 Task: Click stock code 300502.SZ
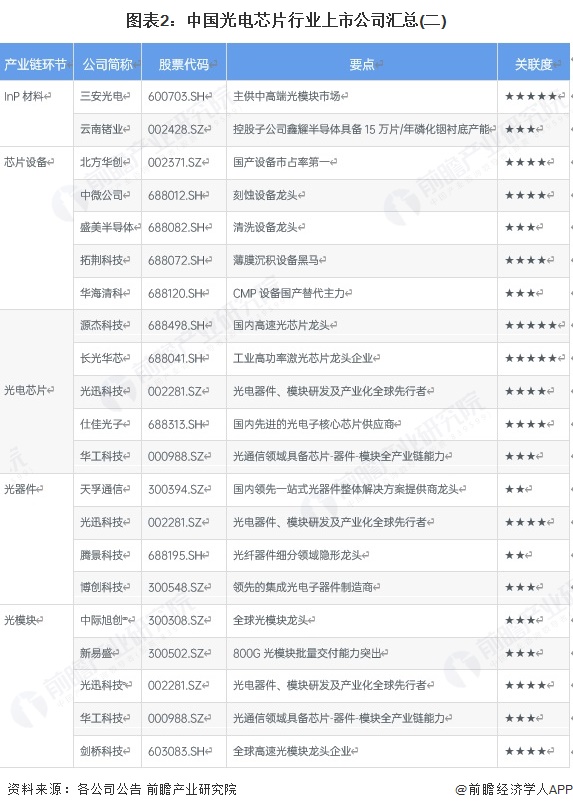point(176,653)
